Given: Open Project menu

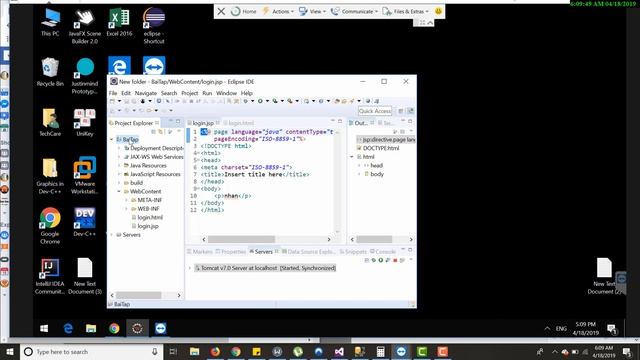Looking at the screenshot, I should (189, 93).
